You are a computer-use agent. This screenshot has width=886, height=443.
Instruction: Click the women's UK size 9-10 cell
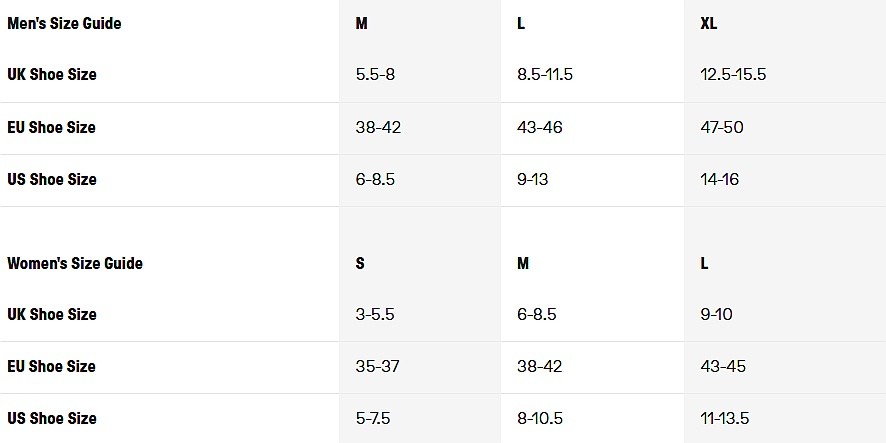click(717, 314)
